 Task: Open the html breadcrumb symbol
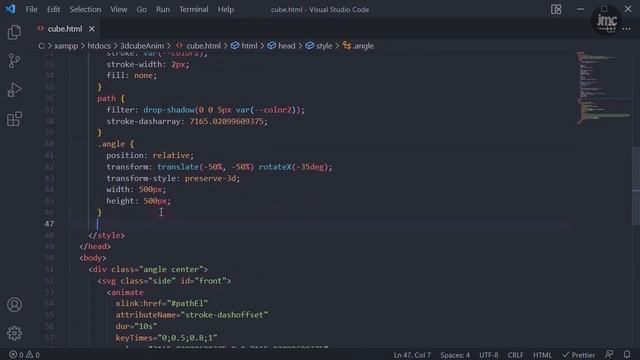click(x=244, y=46)
